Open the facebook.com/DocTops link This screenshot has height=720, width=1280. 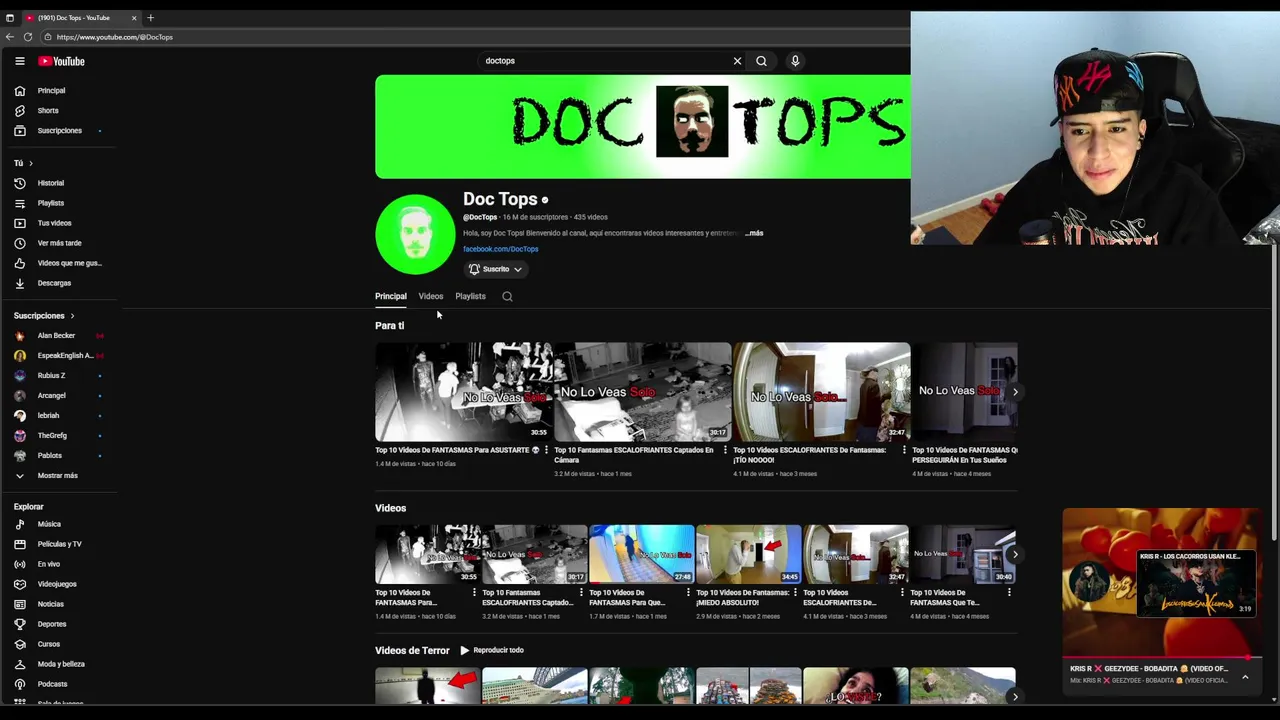(500, 249)
